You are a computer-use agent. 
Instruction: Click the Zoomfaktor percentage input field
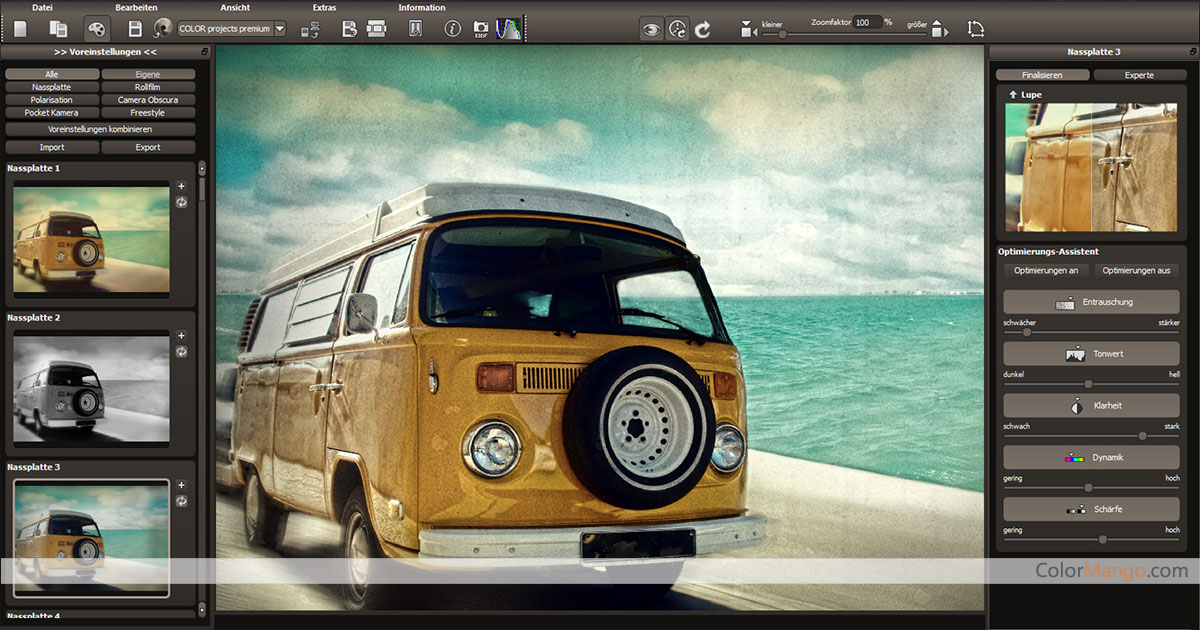(867, 22)
